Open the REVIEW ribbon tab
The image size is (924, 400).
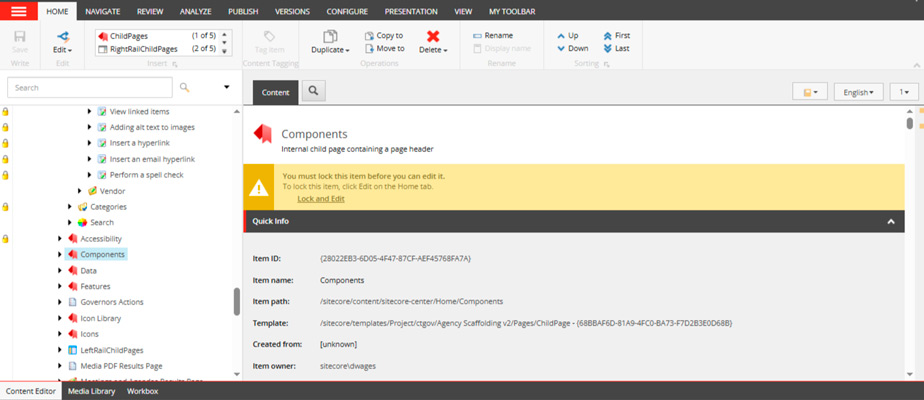150,11
